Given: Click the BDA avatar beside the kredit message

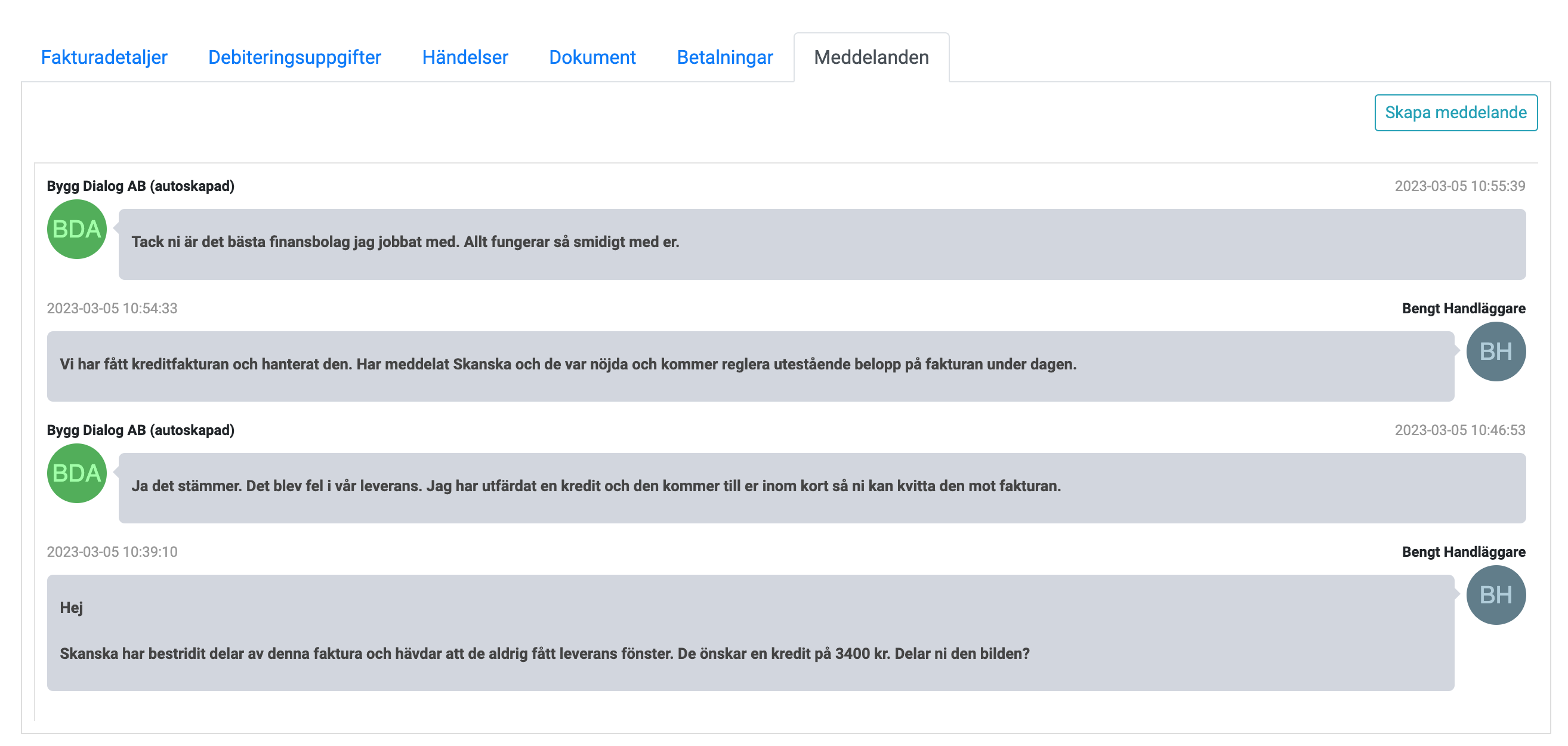Looking at the screenshot, I should [77, 473].
